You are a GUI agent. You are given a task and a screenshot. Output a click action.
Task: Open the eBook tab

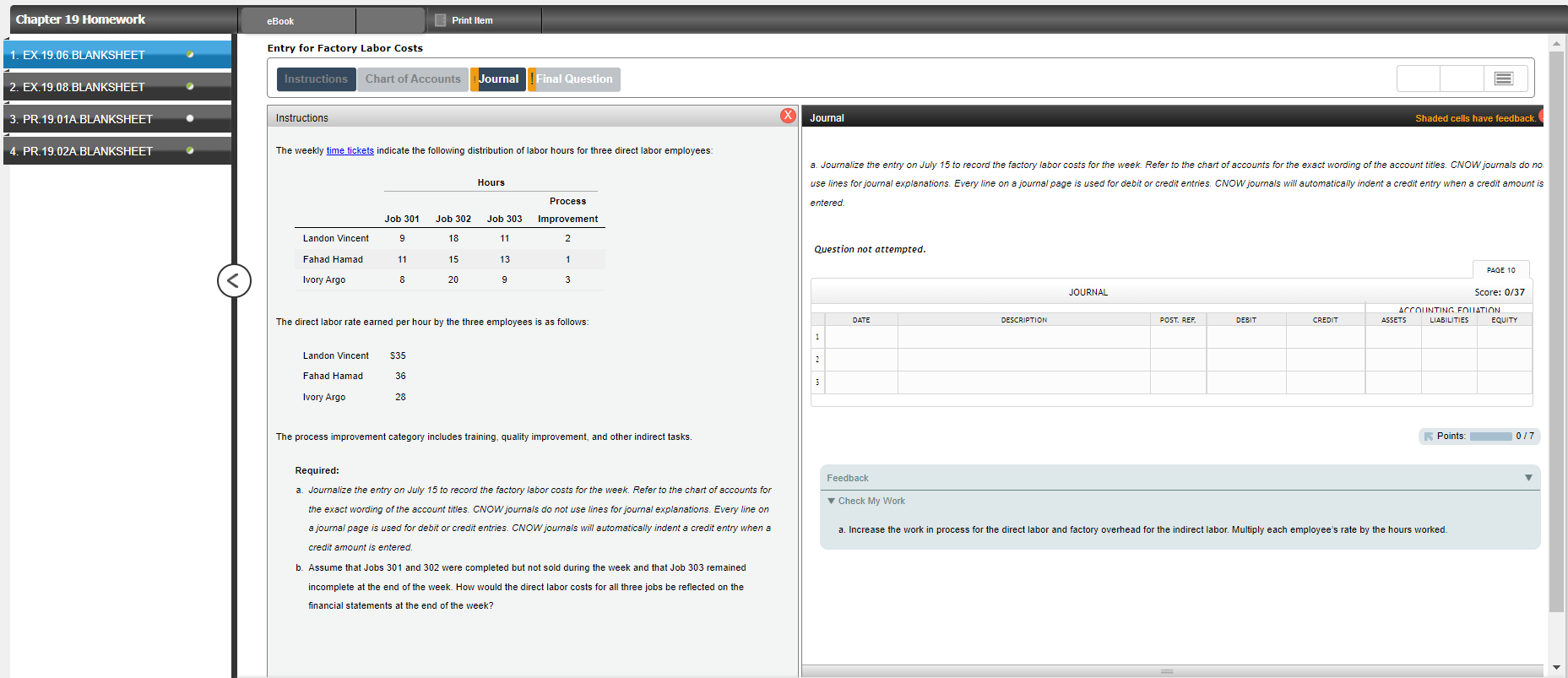pos(298,21)
